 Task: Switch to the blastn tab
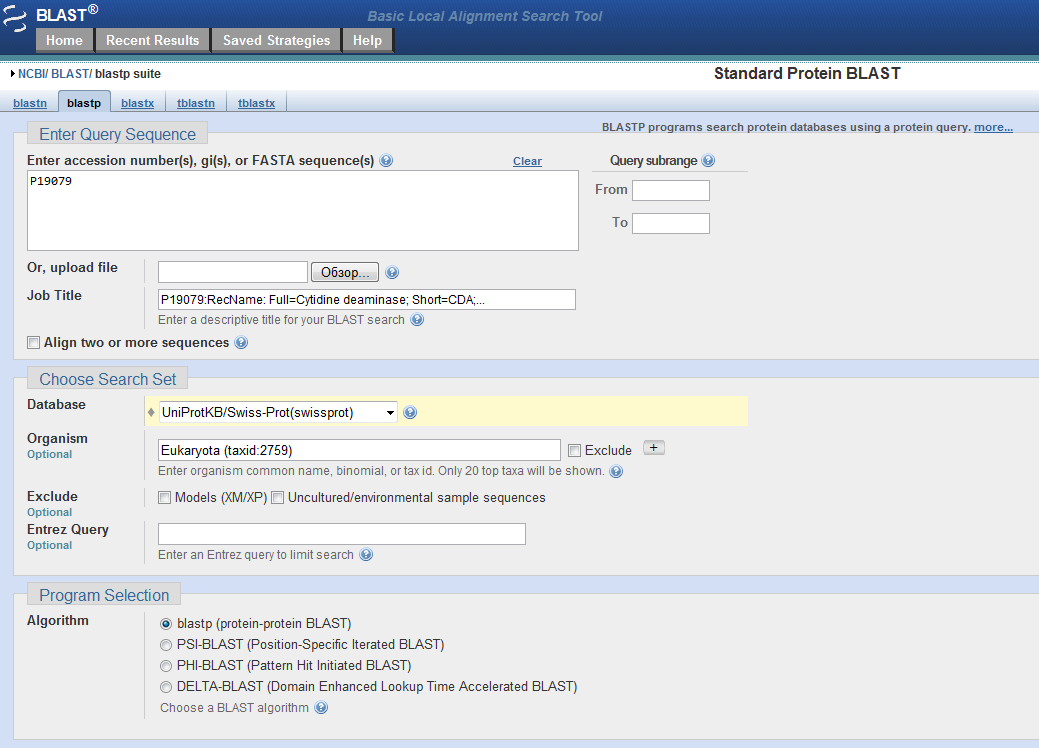tap(30, 103)
